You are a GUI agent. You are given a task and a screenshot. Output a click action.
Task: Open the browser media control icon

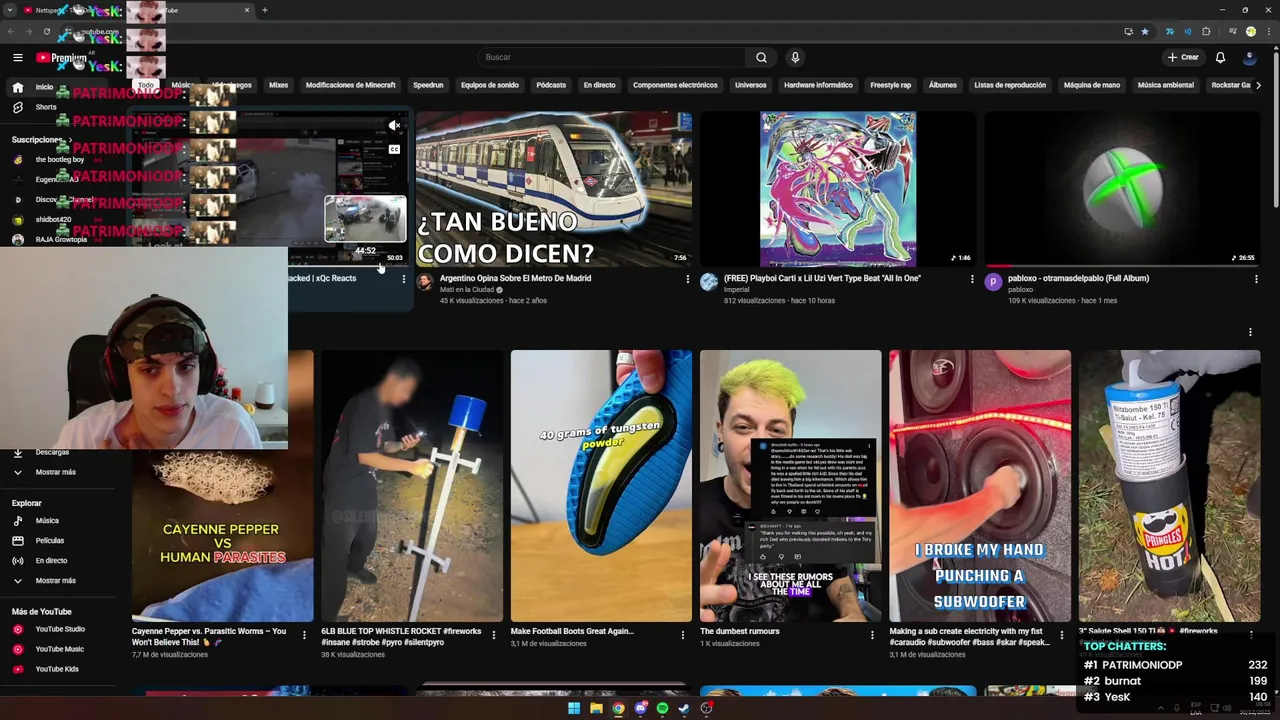coord(1231,31)
